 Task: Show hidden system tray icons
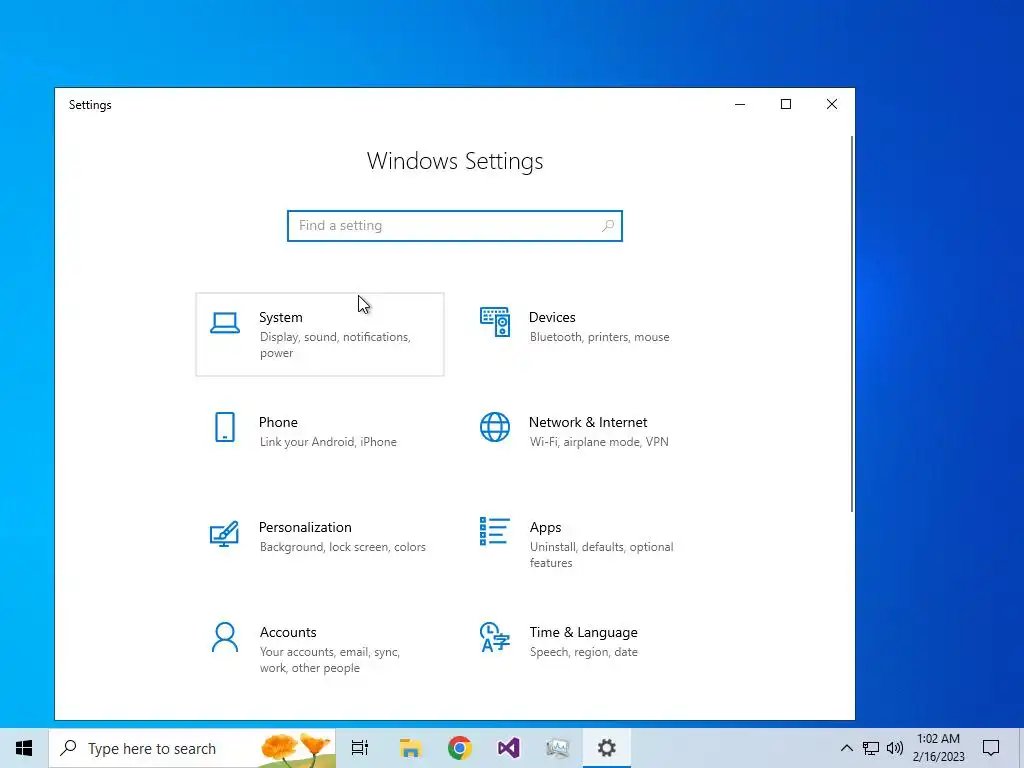pyautogui.click(x=846, y=748)
